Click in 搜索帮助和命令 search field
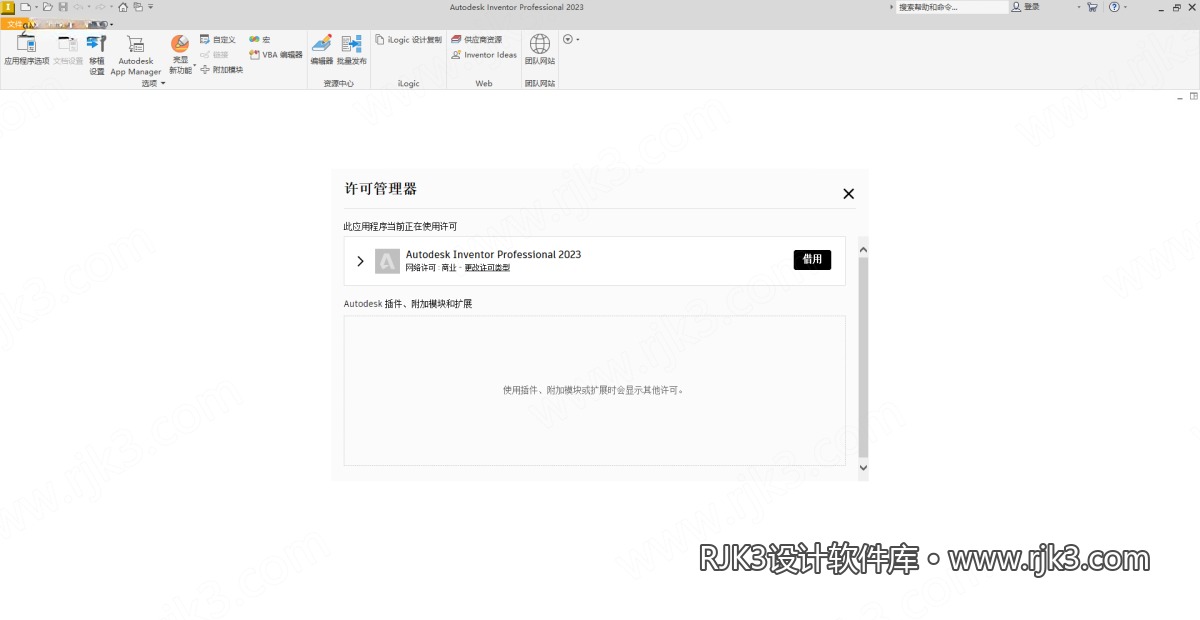 coord(952,7)
